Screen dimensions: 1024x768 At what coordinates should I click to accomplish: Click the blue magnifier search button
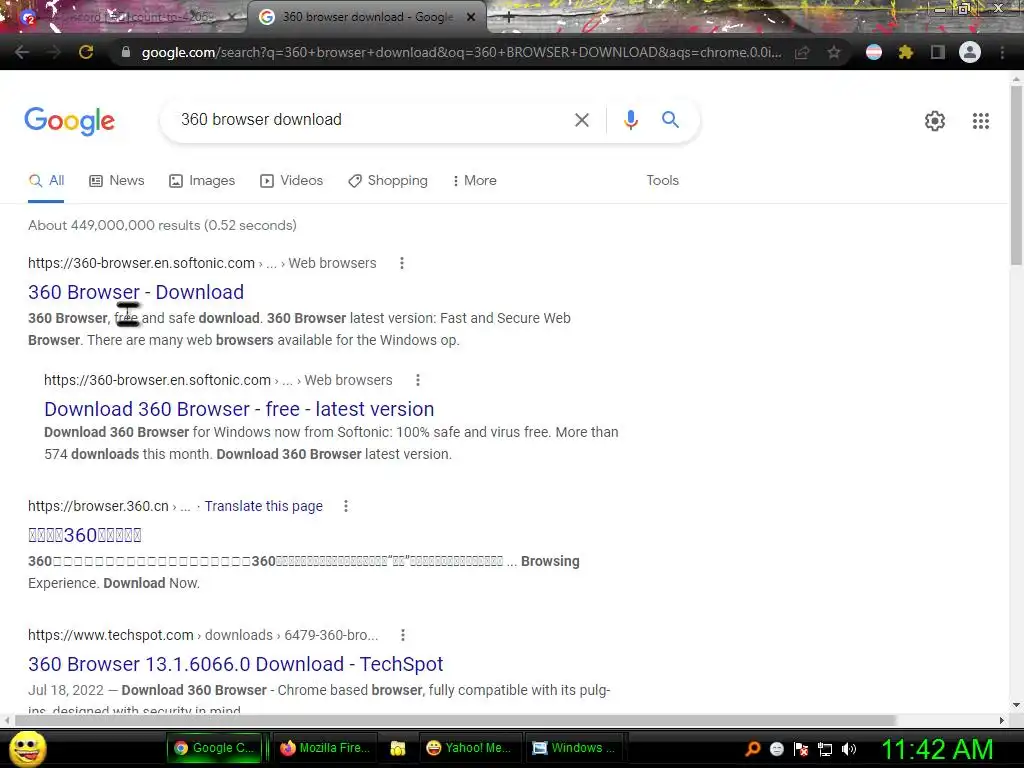[x=670, y=120]
